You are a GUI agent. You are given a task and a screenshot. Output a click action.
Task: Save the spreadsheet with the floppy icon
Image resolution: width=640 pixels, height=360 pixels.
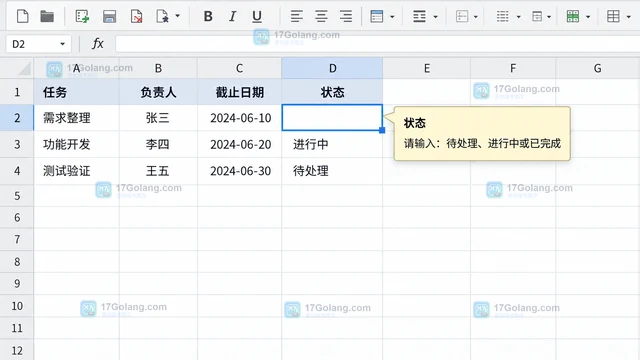[109, 16]
